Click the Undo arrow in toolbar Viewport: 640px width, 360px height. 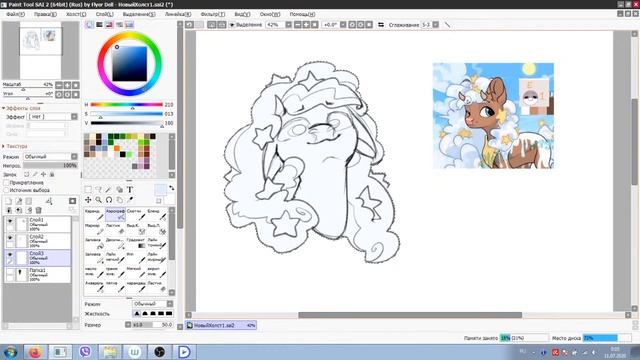point(189,25)
